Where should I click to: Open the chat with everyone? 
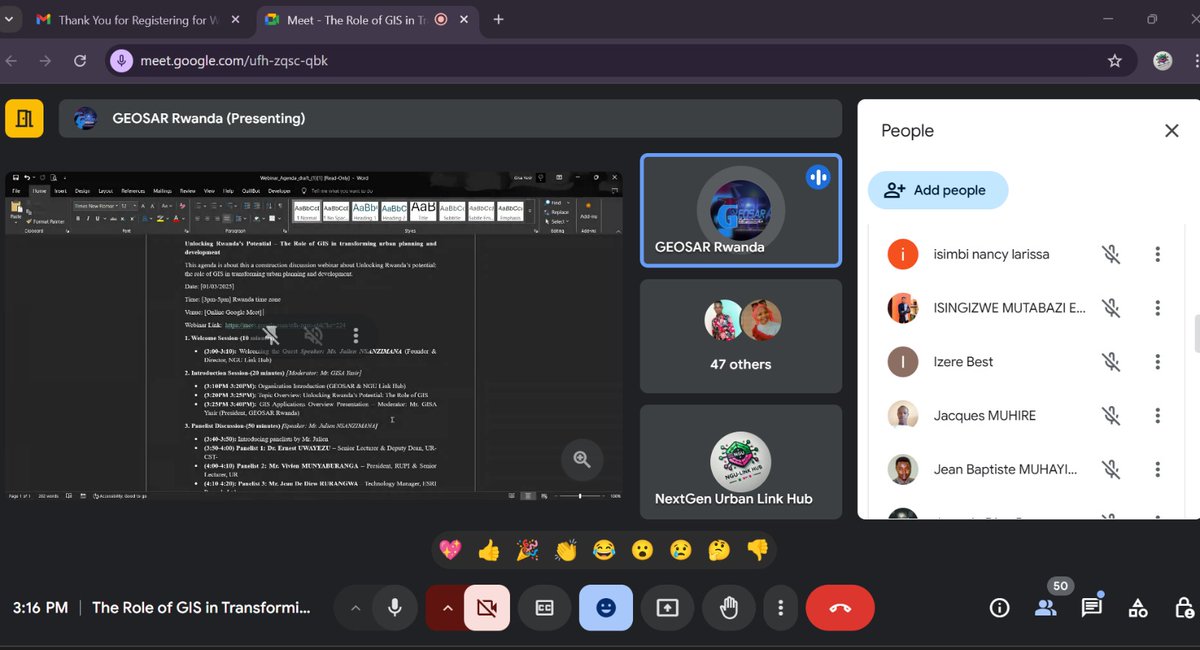coord(1091,607)
